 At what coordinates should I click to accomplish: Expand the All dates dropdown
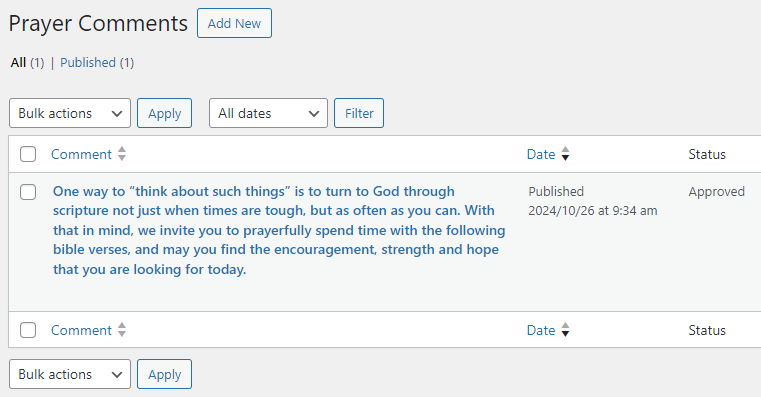click(268, 113)
